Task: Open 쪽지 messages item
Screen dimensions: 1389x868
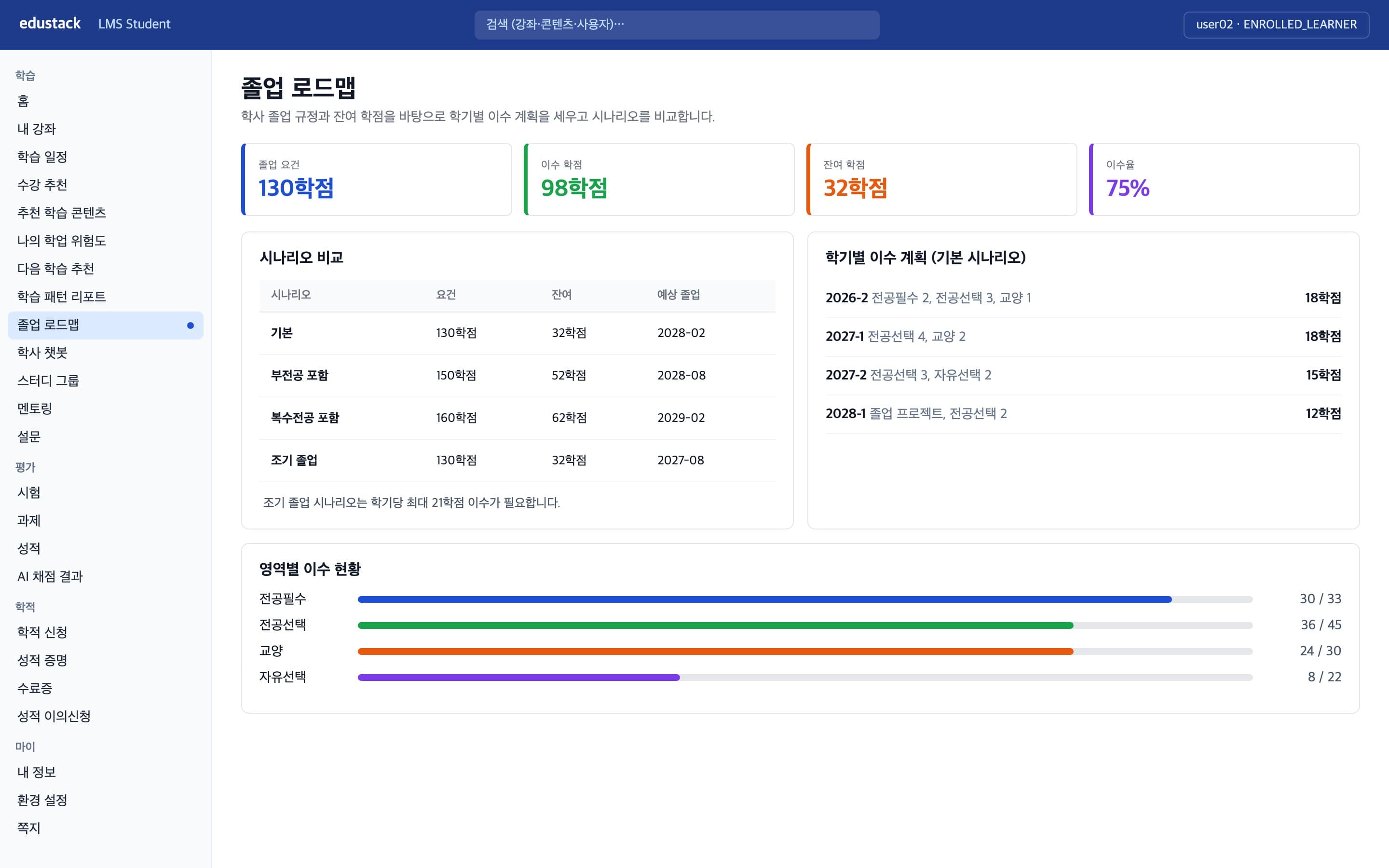Action: (x=106, y=828)
